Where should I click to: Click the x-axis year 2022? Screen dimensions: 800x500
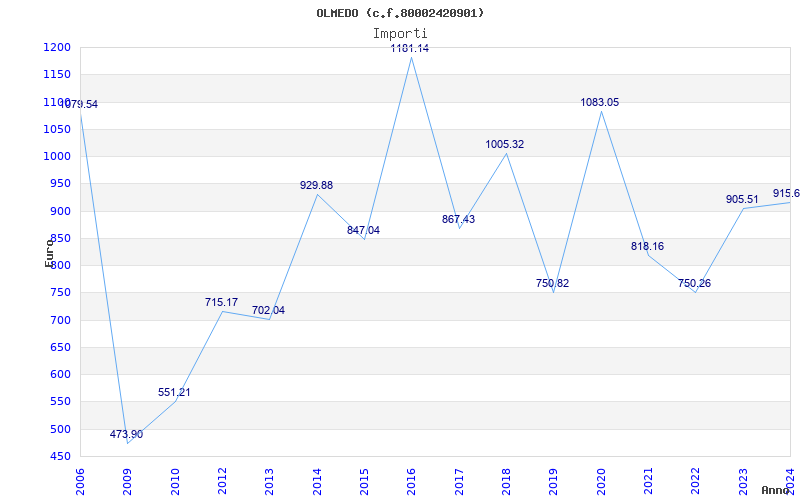tap(696, 482)
